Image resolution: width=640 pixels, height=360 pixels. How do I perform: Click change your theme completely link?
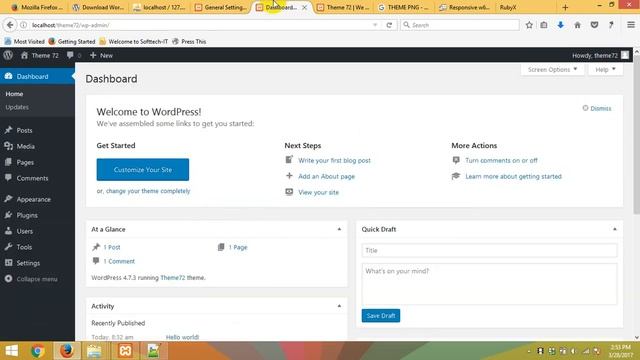coord(148,191)
